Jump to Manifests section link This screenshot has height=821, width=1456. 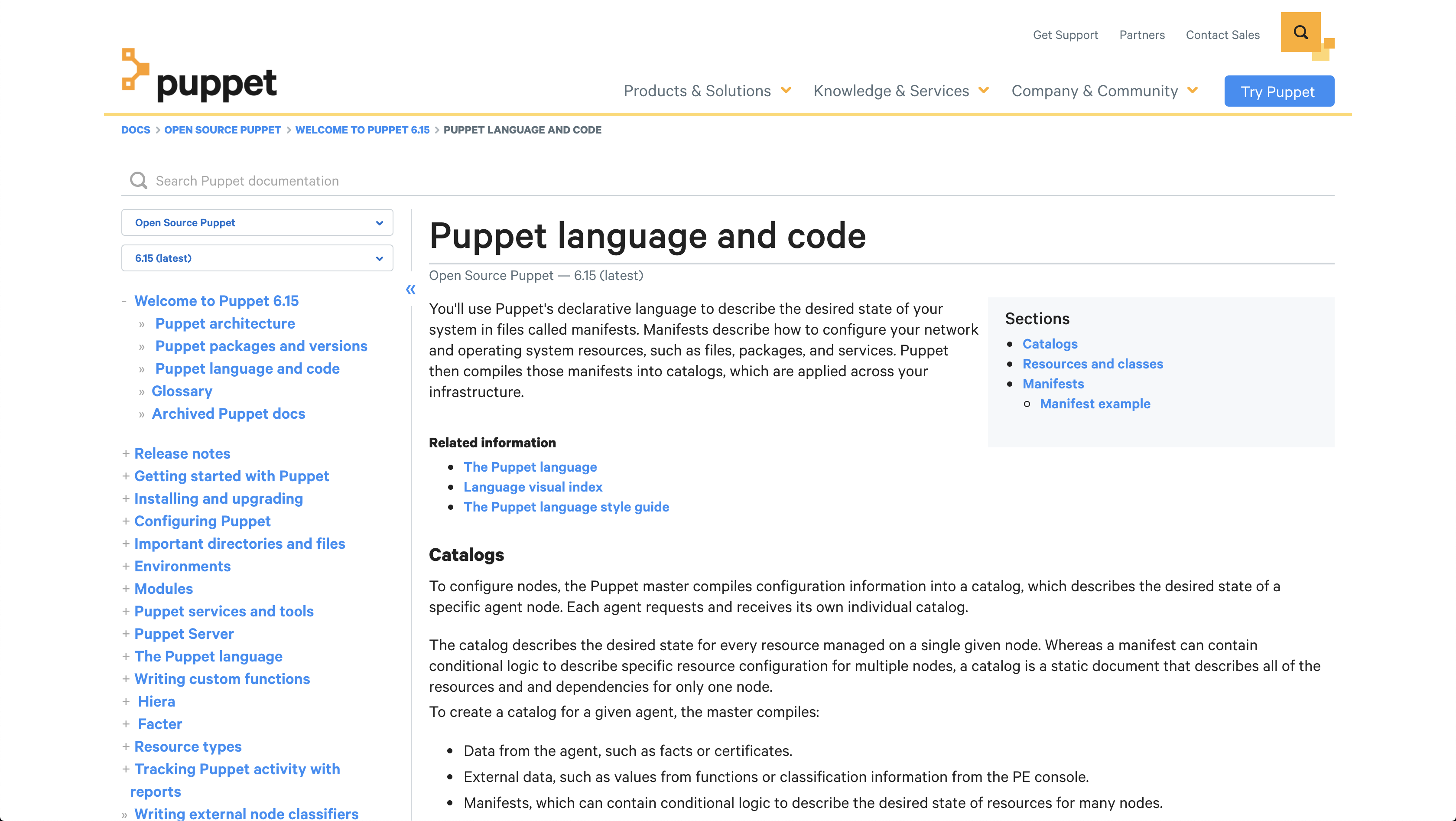1053,384
